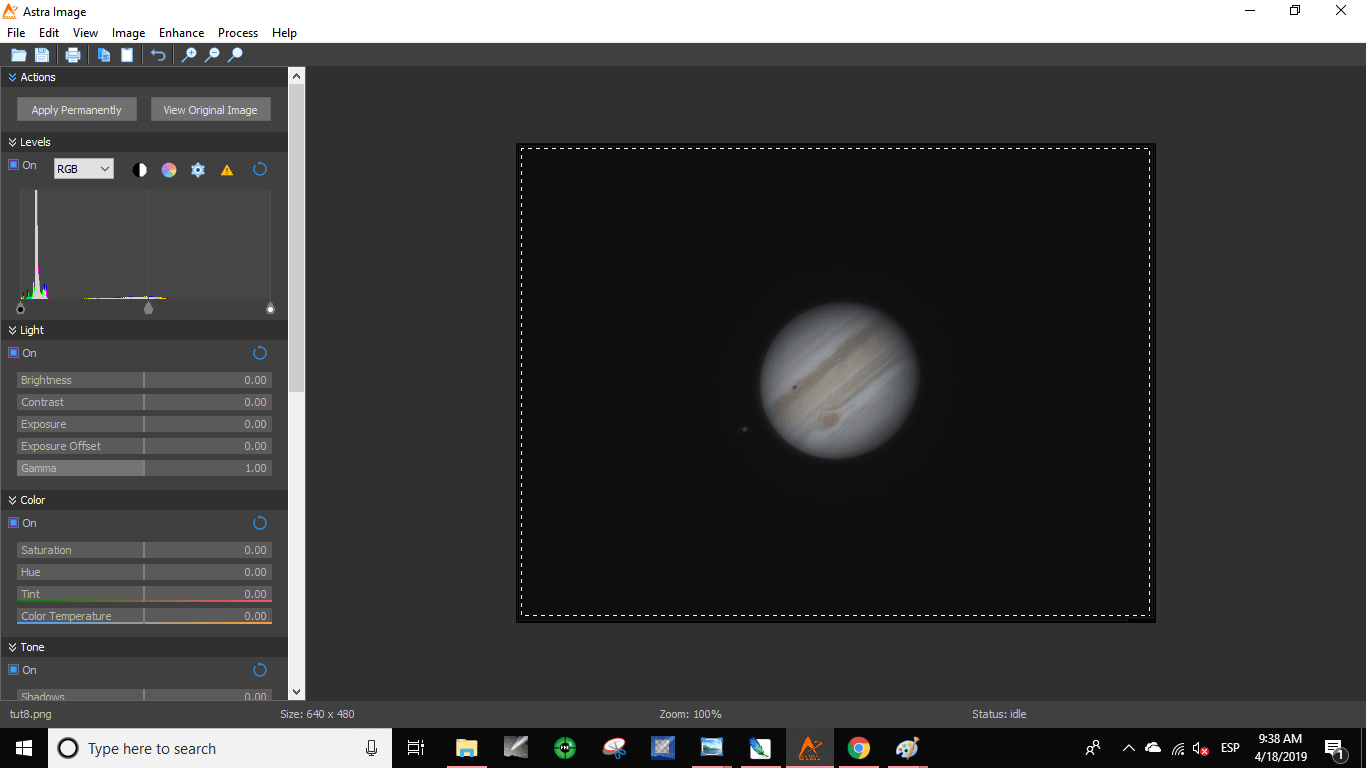1366x768 pixels.
Task: Click the yellow warning triangle icon in Levels
Action: [x=227, y=170]
